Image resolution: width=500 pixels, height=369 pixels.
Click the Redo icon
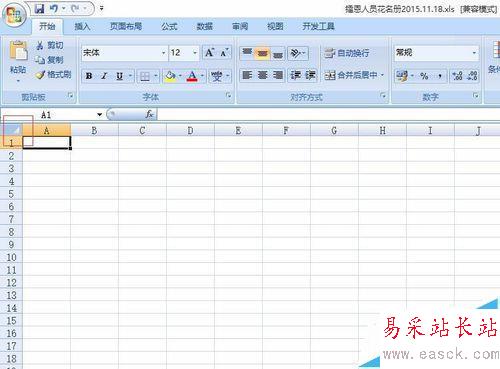tap(75, 9)
